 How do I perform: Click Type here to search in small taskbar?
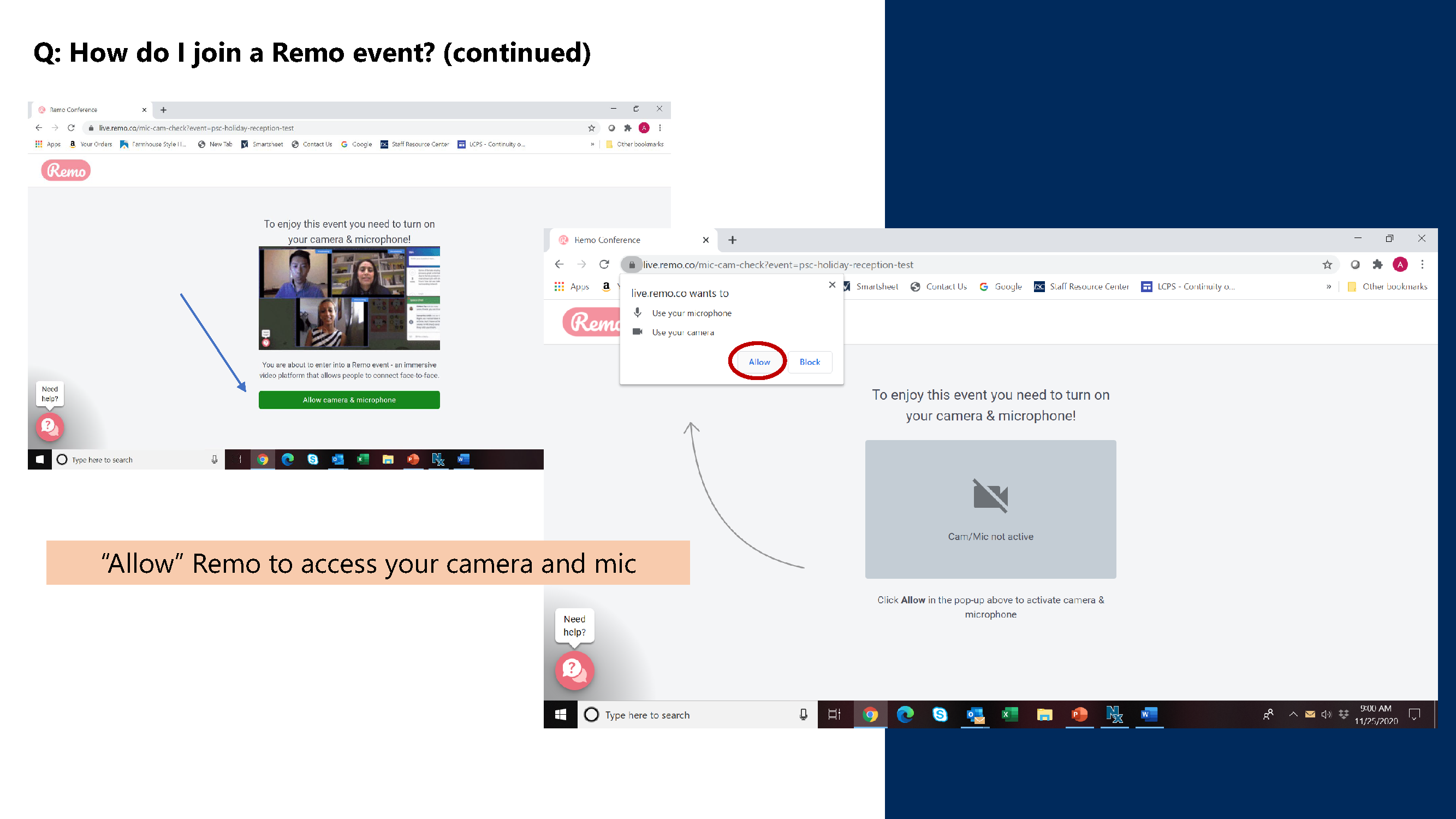click(x=138, y=460)
